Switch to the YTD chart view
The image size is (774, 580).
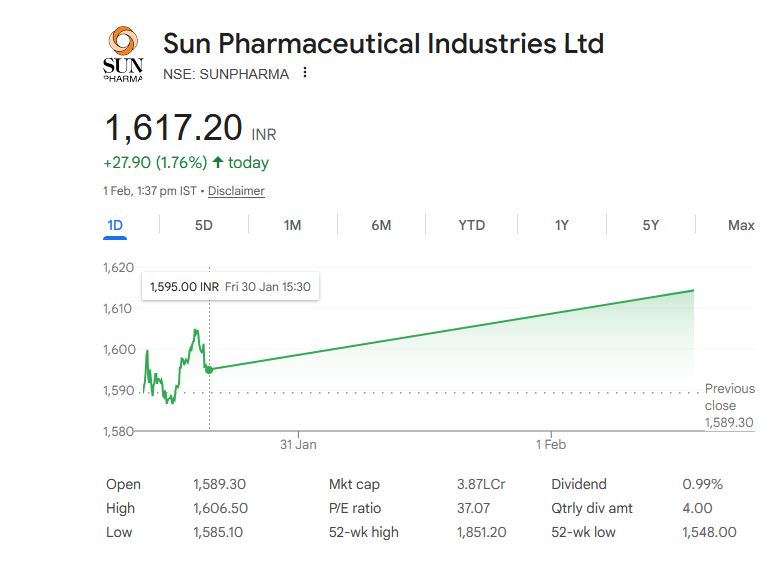471,225
